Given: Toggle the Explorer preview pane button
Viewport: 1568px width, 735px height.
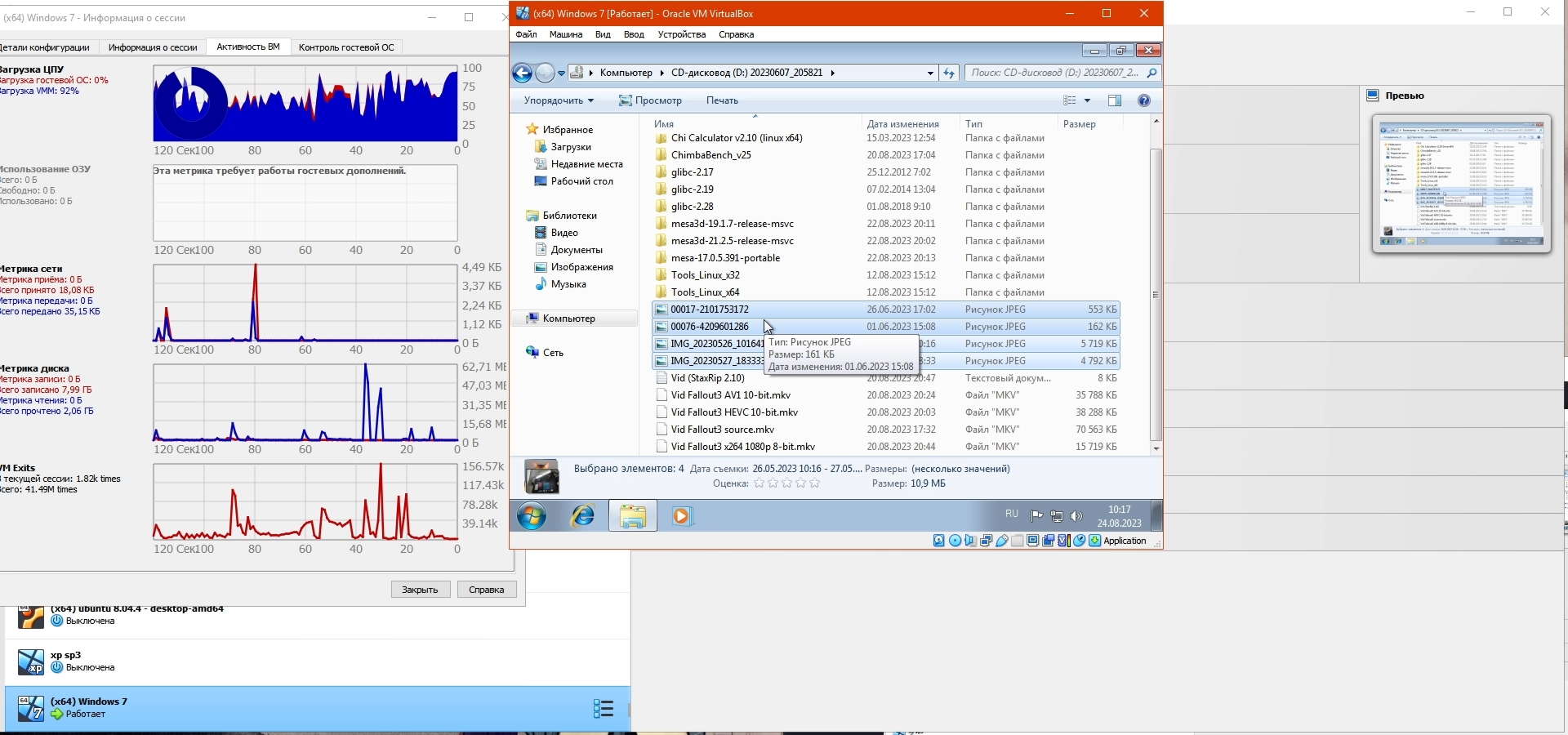Looking at the screenshot, I should [x=1115, y=100].
